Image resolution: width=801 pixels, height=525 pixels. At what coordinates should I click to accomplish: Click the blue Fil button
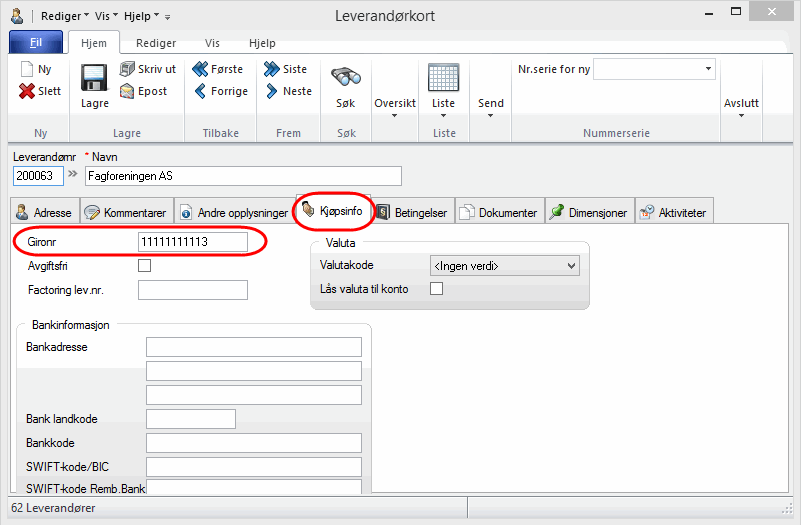pos(35,44)
